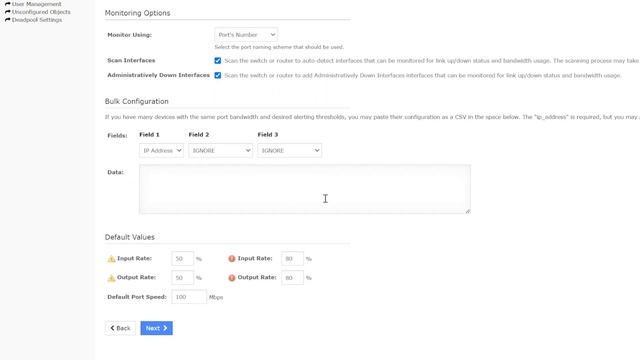Viewport: 640px width, 360px height.
Task: Open Field 2 IGNORE dropdown
Action: point(220,151)
